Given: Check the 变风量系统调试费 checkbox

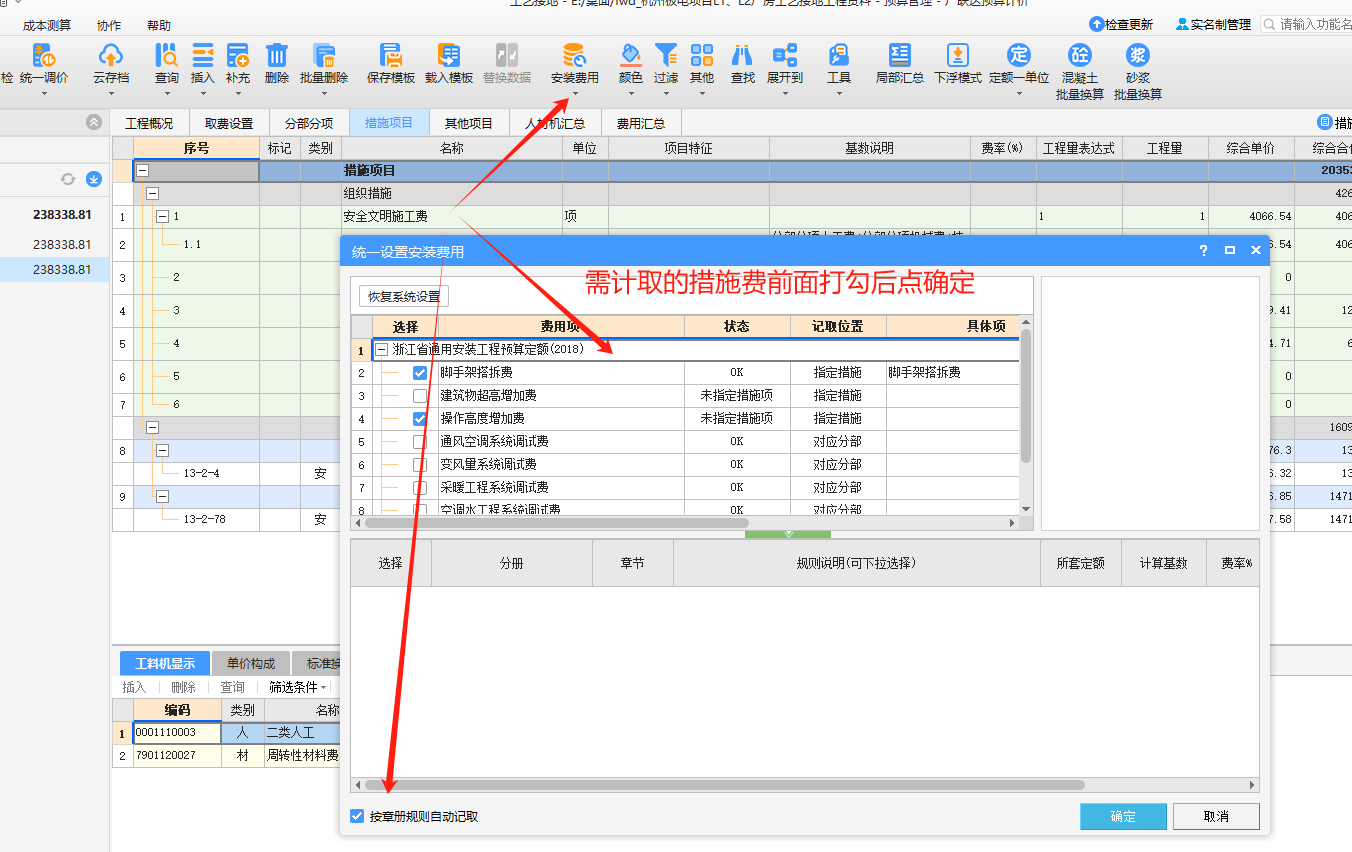Looking at the screenshot, I should (420, 464).
